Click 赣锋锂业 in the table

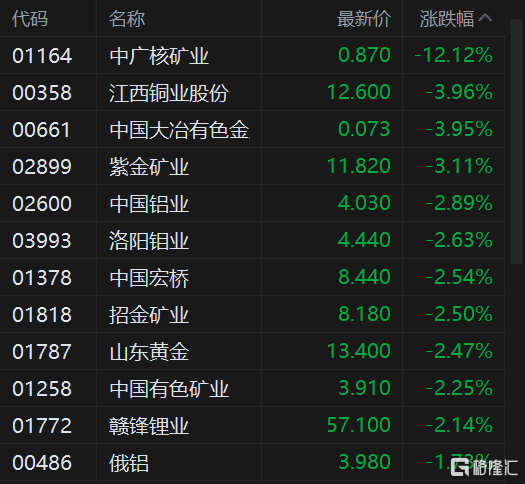tap(149, 426)
